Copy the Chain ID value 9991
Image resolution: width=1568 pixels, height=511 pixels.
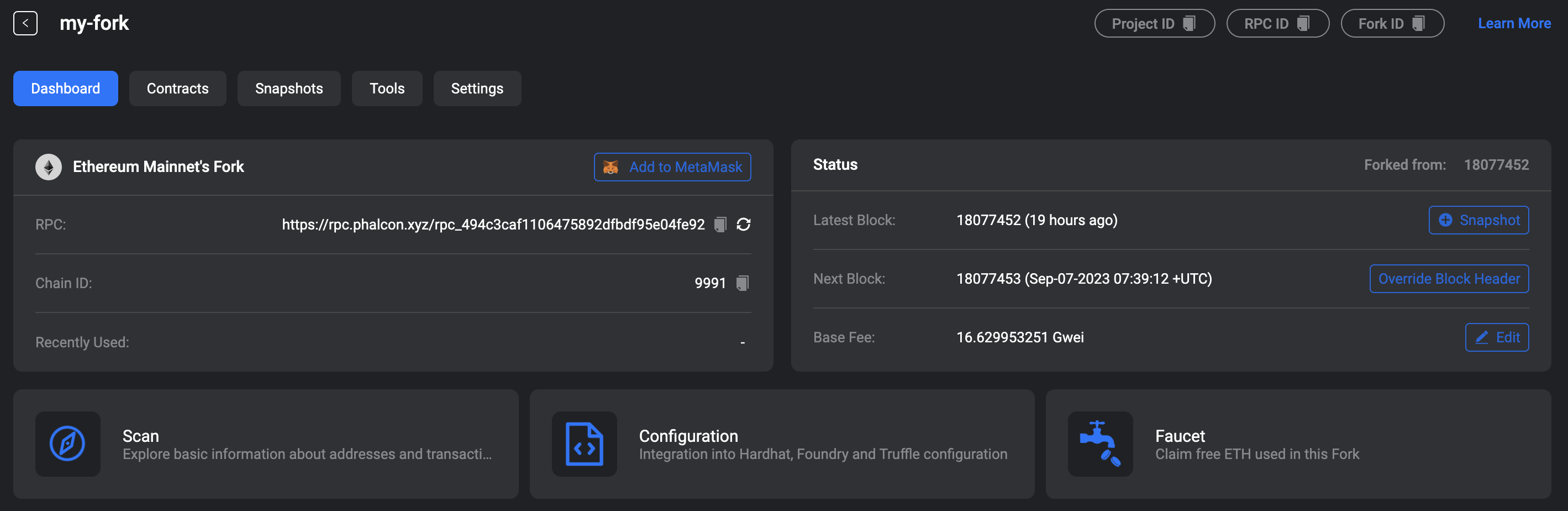742,283
